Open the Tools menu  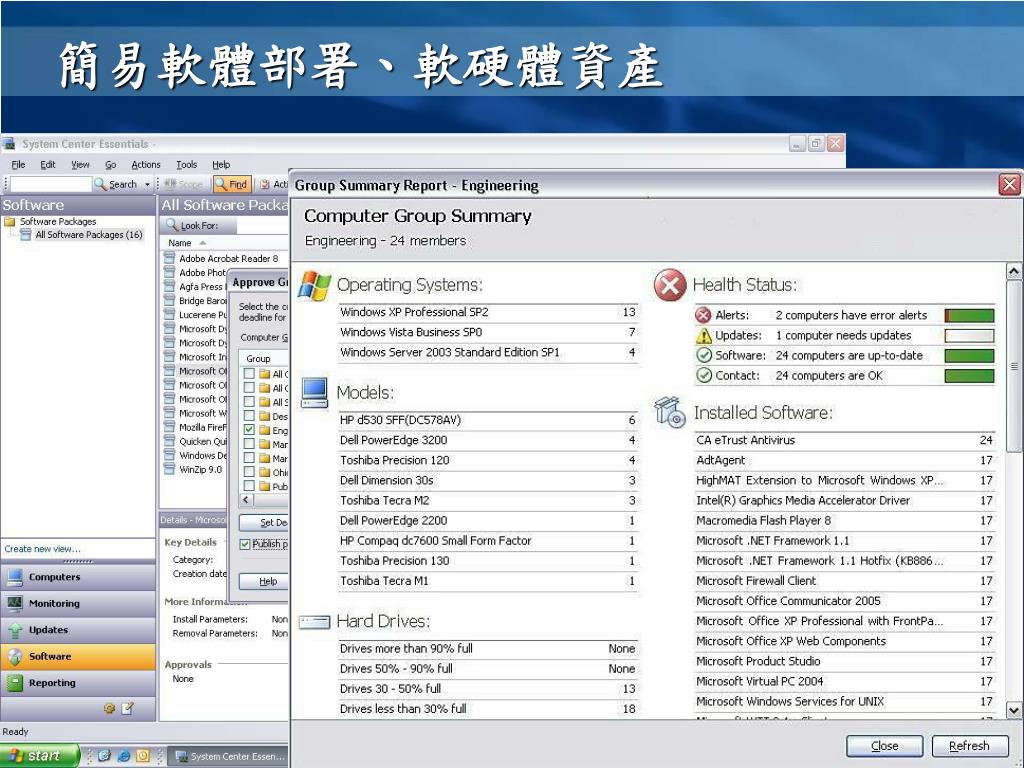click(x=186, y=165)
